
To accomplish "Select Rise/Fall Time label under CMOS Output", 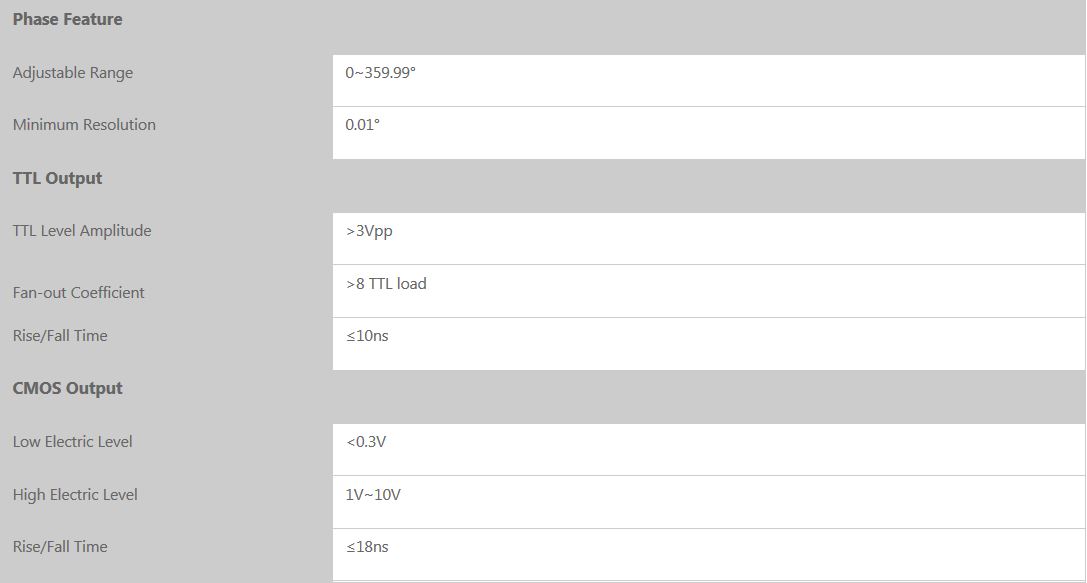I will (x=60, y=547).
